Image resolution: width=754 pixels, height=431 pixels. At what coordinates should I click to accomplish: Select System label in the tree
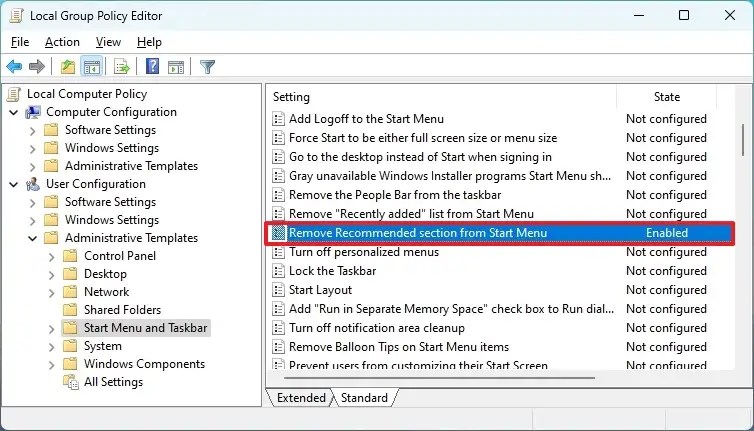pyautogui.click(x=102, y=346)
